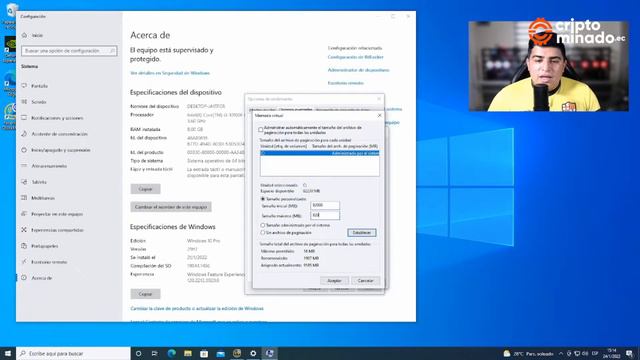Screen dimensions: 640x360
Task: Click Cancelar in Memoria virtual dialog
Action: click(x=365, y=281)
